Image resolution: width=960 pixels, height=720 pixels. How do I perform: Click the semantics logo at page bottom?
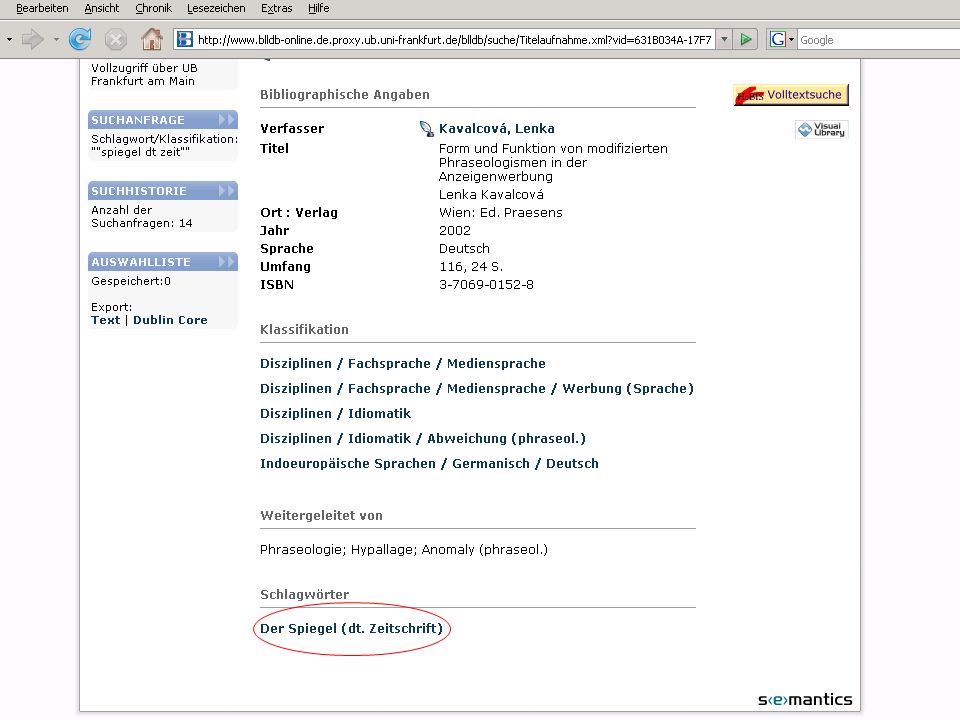(x=804, y=699)
